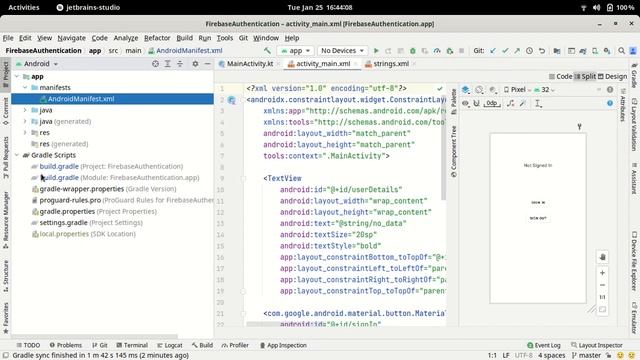
Task: Click the Pan hand icon in design view
Action: [x=602, y=257]
